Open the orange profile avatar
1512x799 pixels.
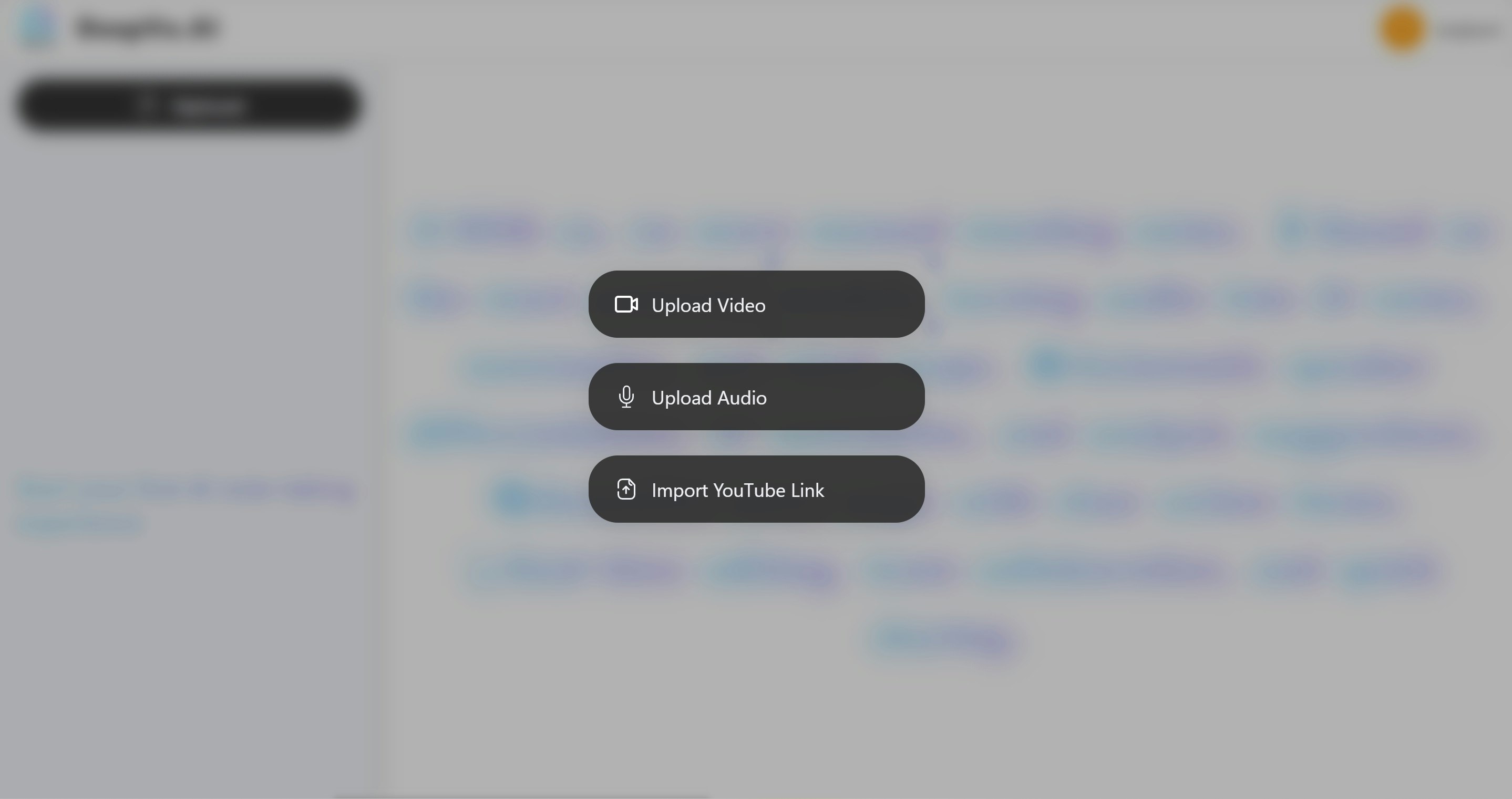point(1402,28)
